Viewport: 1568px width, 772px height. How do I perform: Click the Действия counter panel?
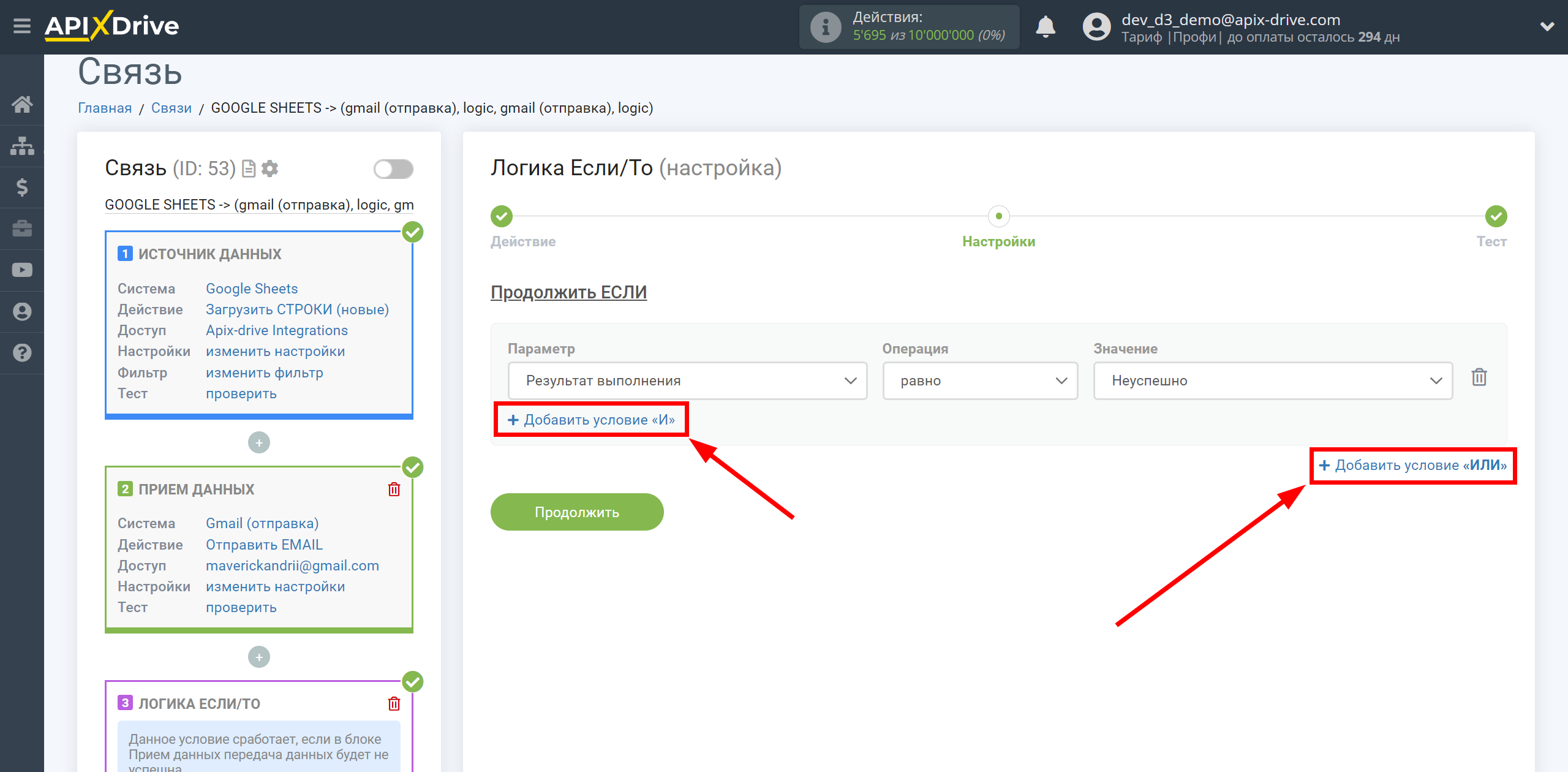(909, 27)
